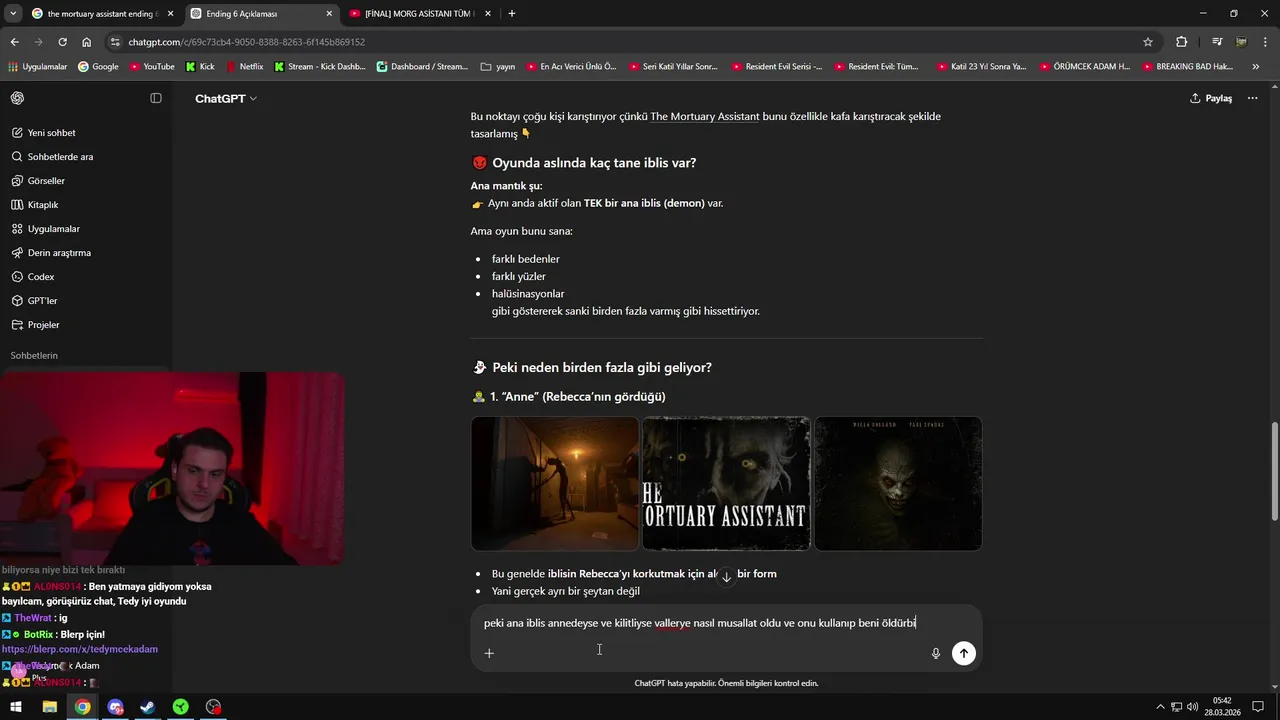
Task: Open the Resident Evil Serisi bookmark
Action: coord(777,67)
